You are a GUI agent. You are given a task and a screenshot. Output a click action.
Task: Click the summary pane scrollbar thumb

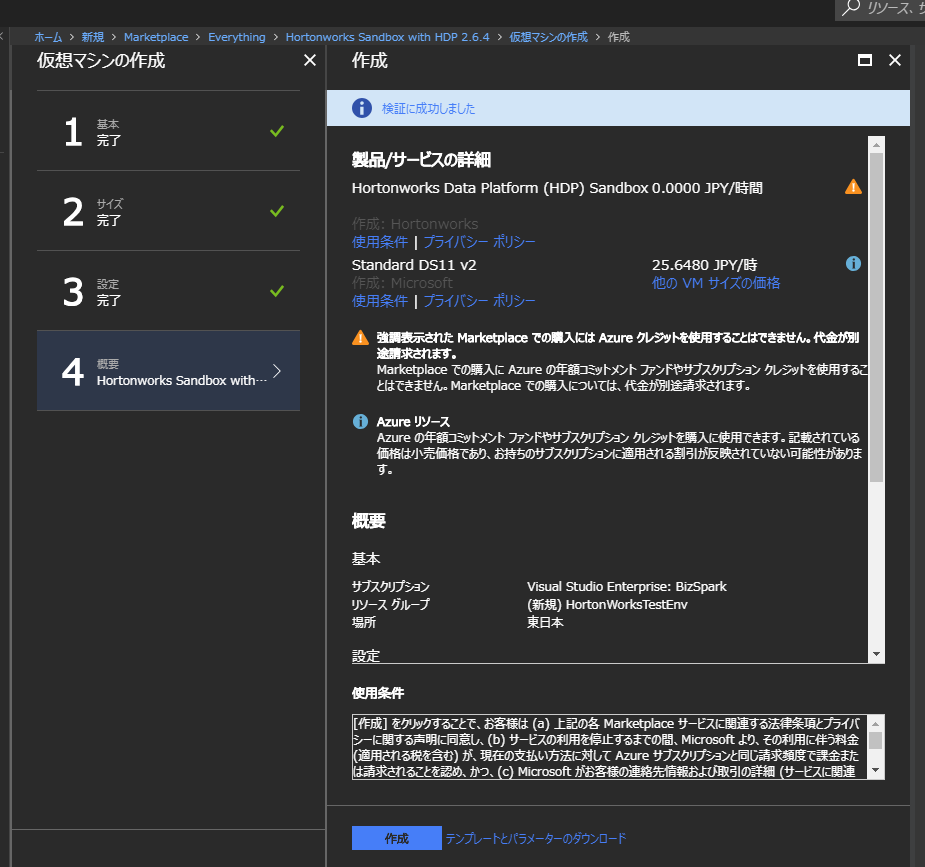[876, 317]
